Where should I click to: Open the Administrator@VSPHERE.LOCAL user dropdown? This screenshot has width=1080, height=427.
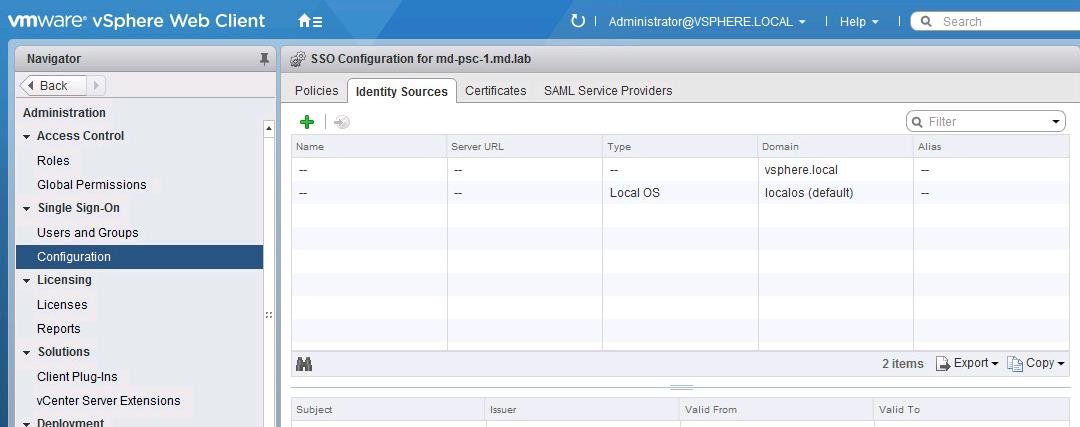706,21
